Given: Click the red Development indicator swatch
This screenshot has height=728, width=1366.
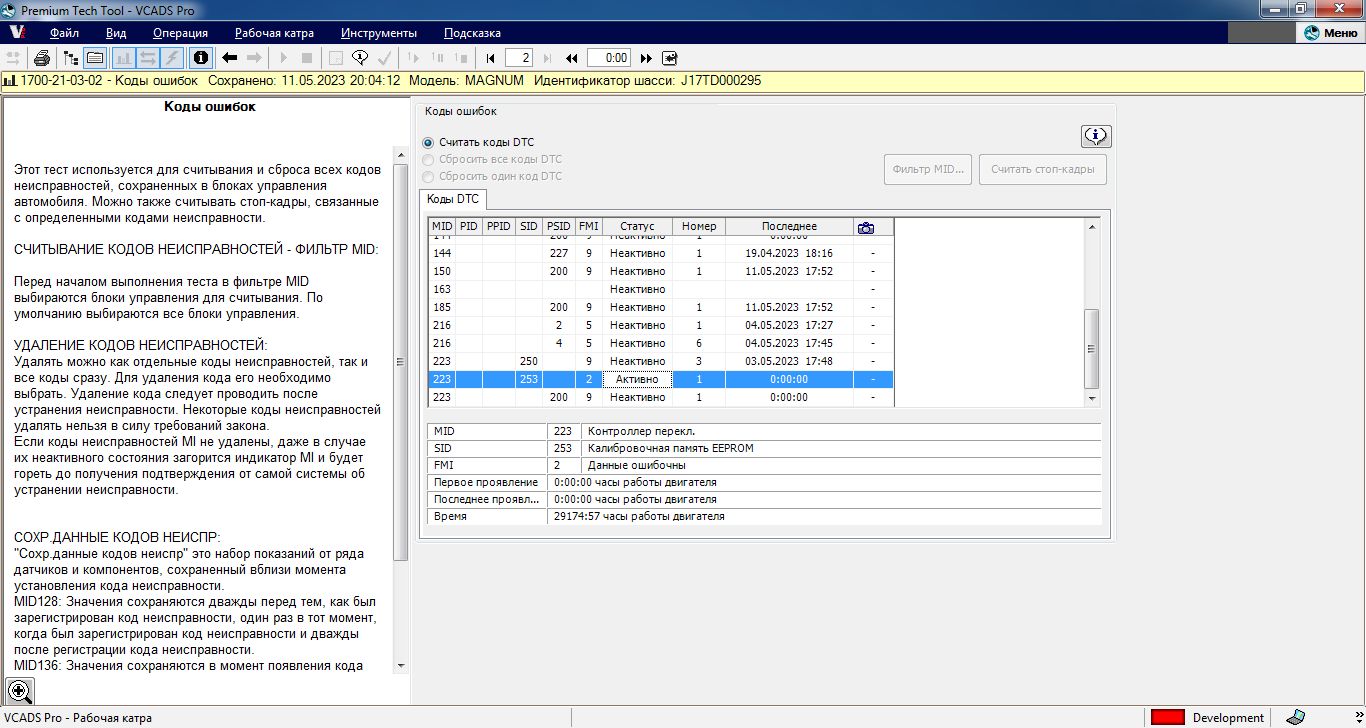Looking at the screenshot, I should 1168,717.
